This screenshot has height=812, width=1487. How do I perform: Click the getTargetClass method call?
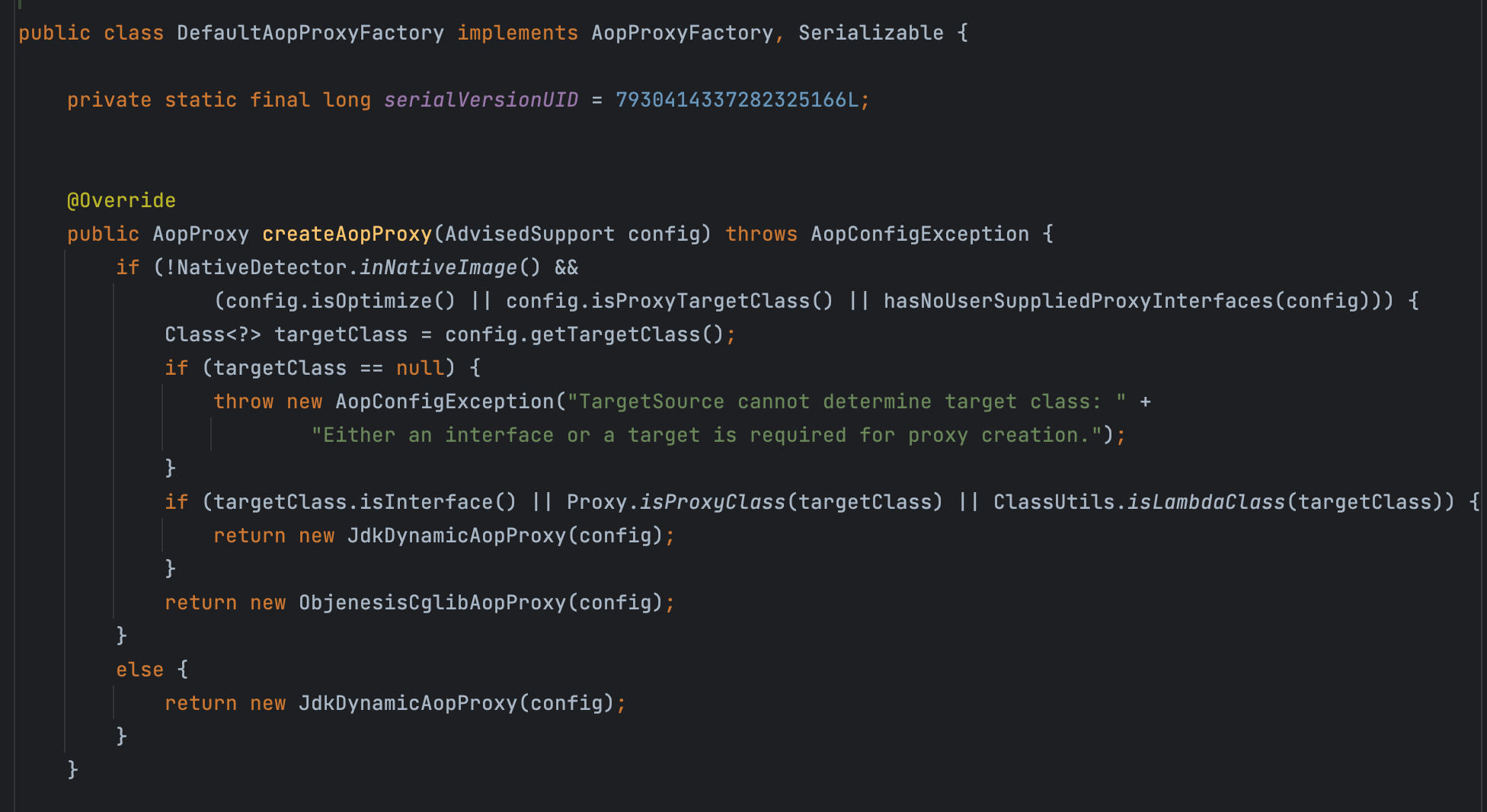615,334
